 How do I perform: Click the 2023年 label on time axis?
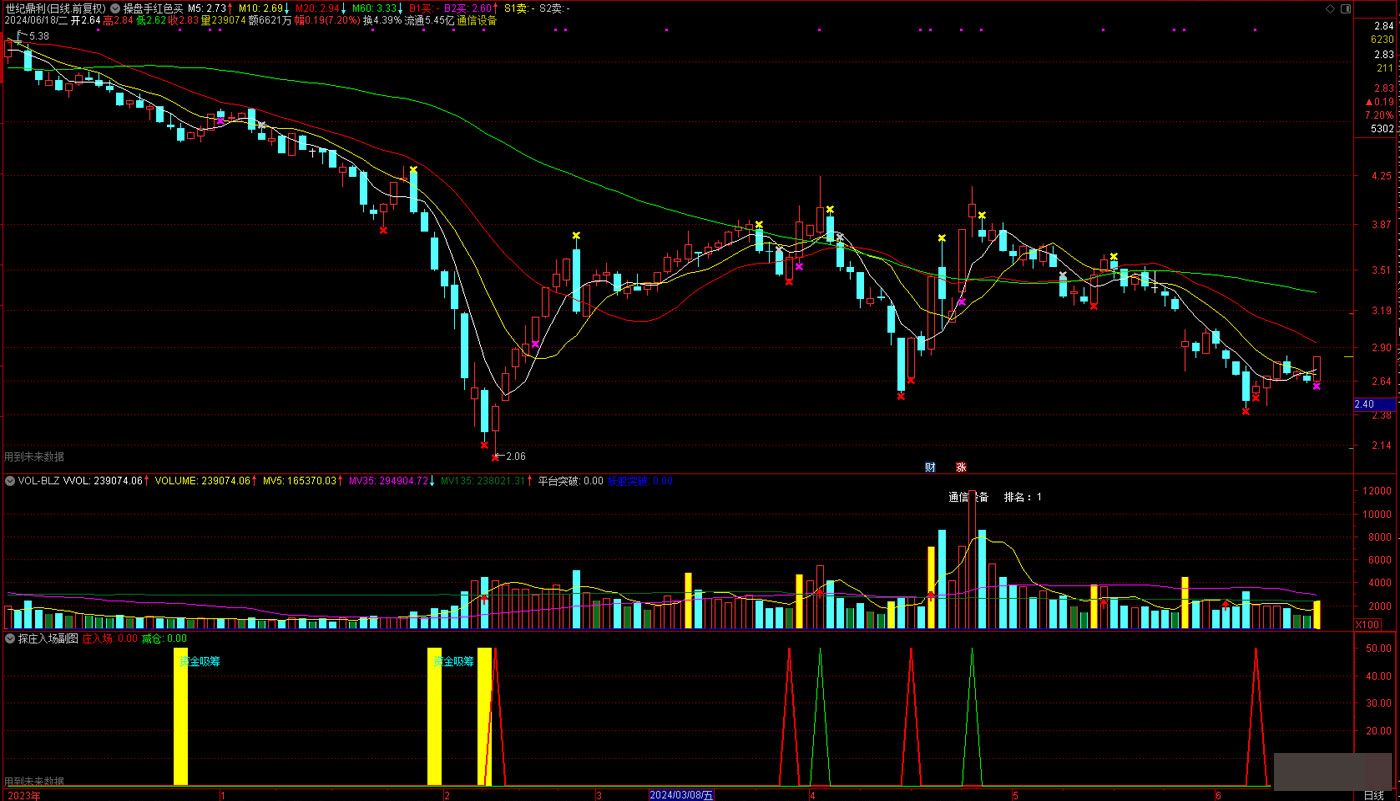click(x=22, y=796)
